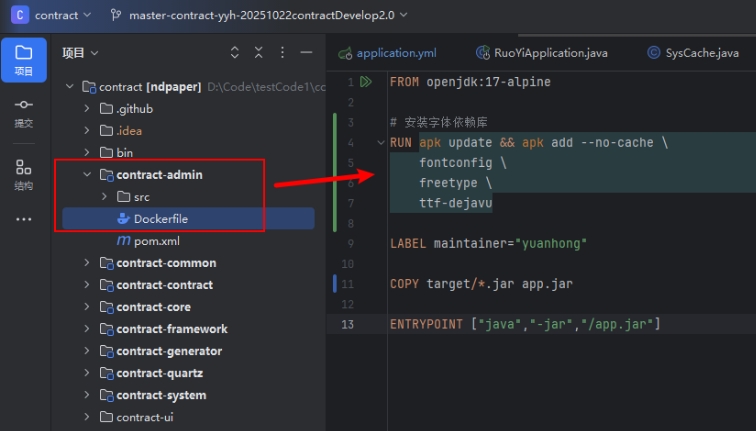The image size is (756, 431).
Task: Click the Git branch icon
Action: tap(116, 15)
